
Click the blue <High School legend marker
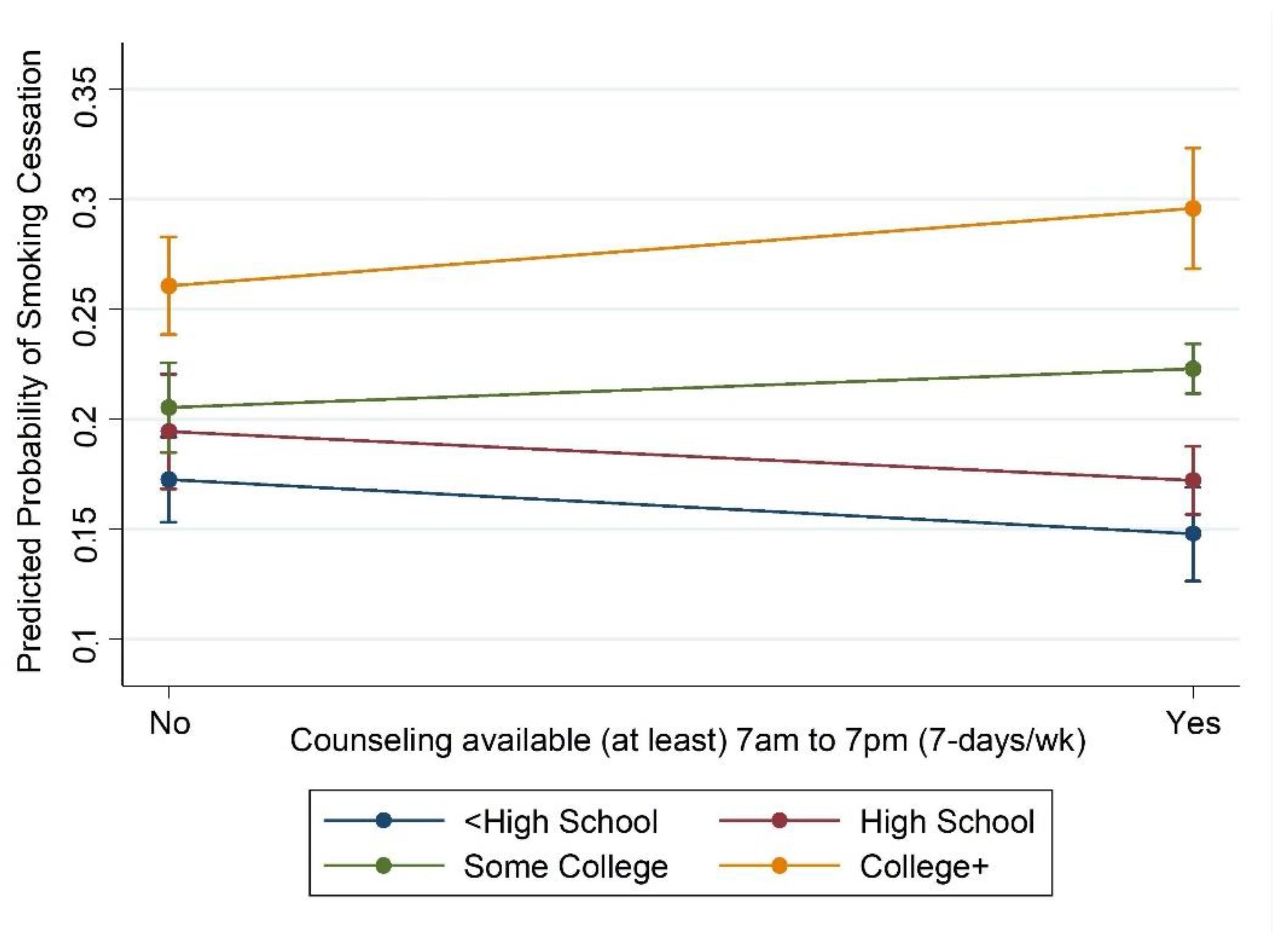click(x=383, y=820)
